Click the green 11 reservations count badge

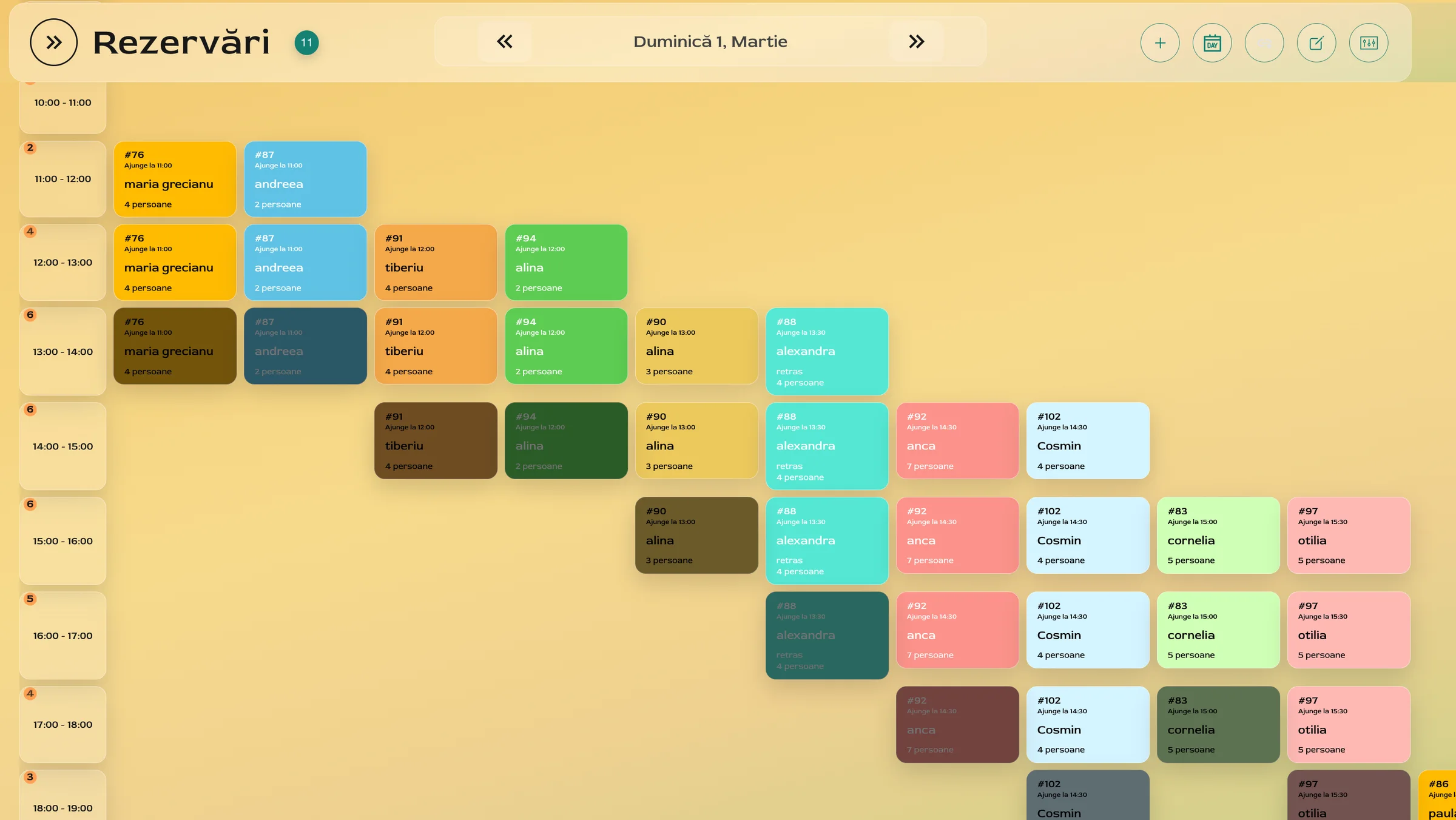pyautogui.click(x=306, y=42)
